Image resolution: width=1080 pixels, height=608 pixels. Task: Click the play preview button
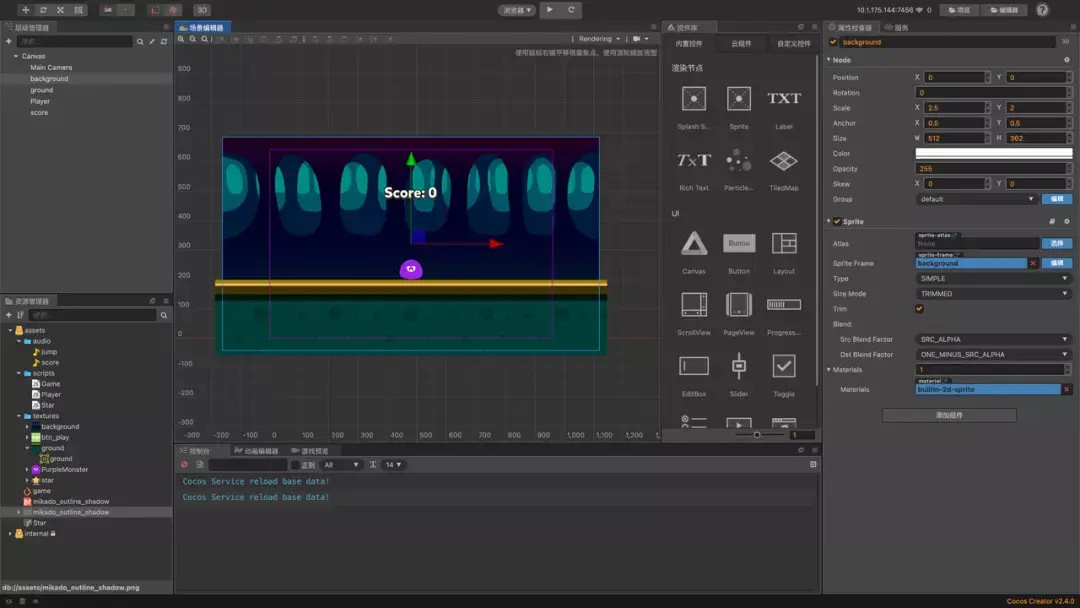pyautogui.click(x=550, y=10)
